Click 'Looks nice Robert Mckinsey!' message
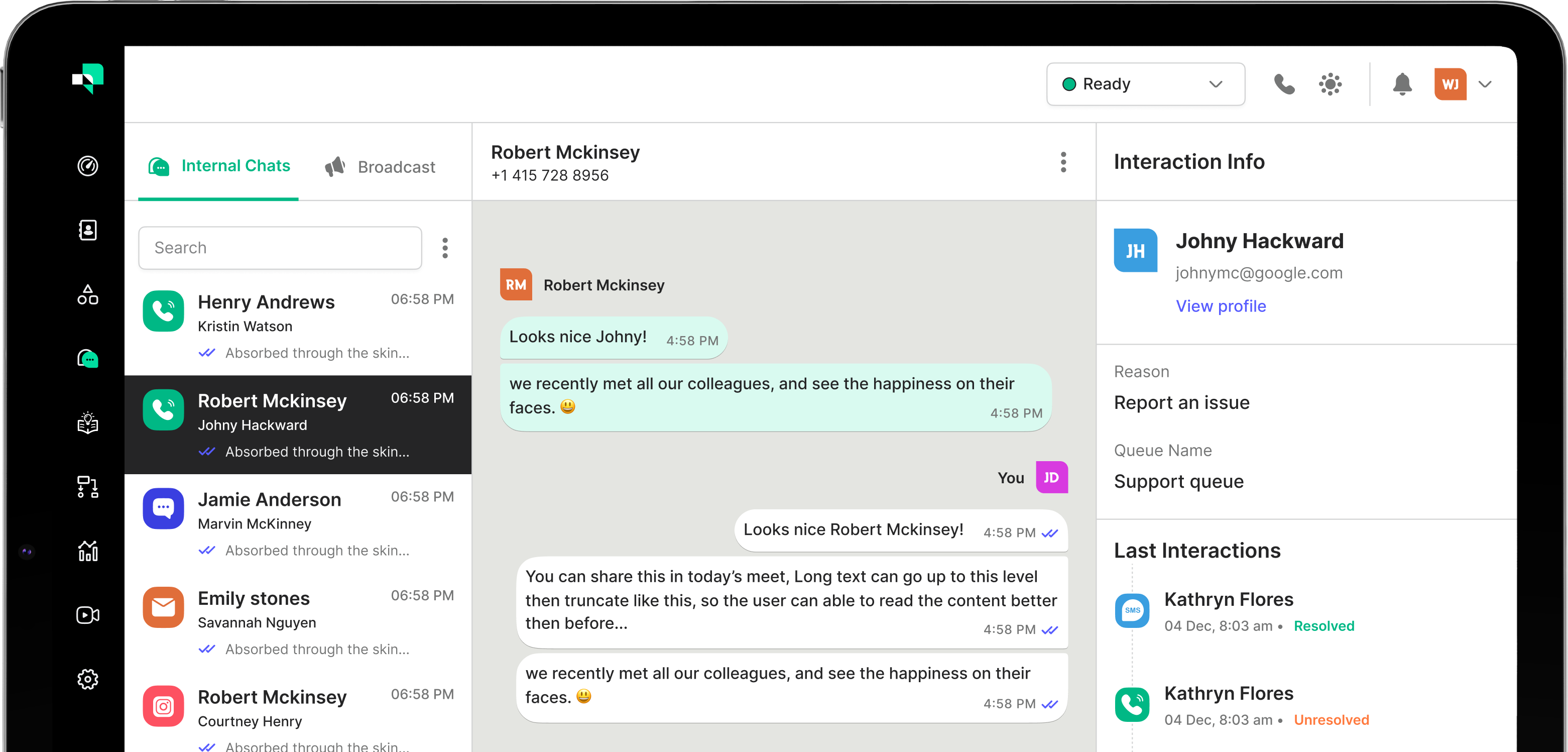This screenshot has height=752, width=1568. (x=901, y=530)
